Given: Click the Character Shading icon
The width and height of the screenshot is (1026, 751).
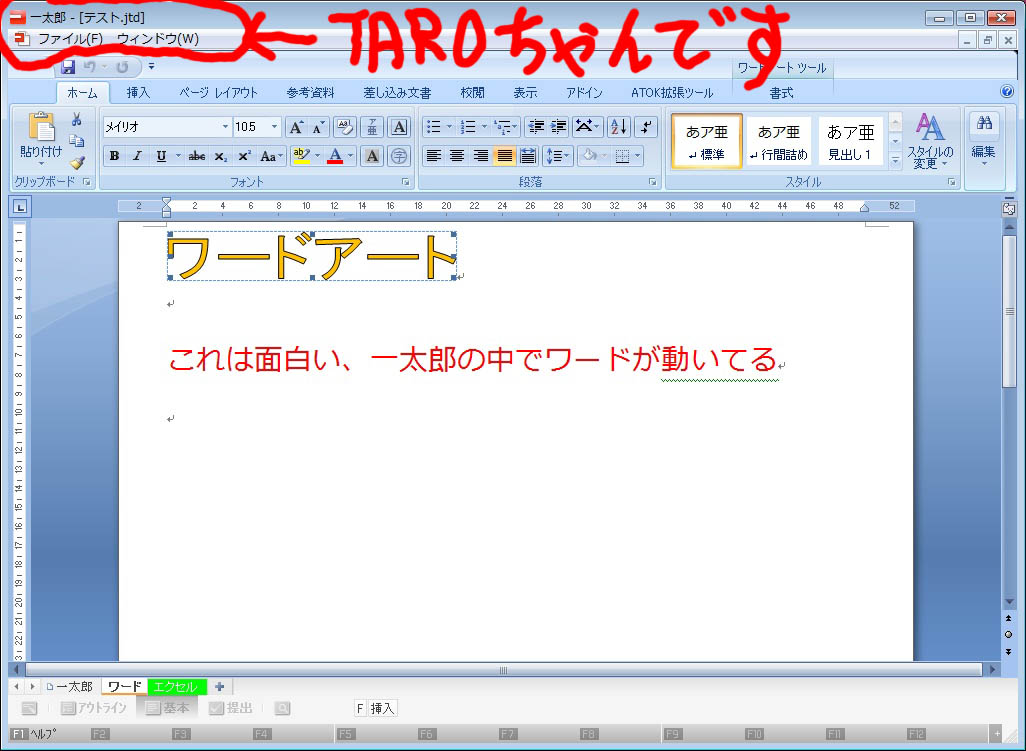Looking at the screenshot, I should (x=372, y=156).
